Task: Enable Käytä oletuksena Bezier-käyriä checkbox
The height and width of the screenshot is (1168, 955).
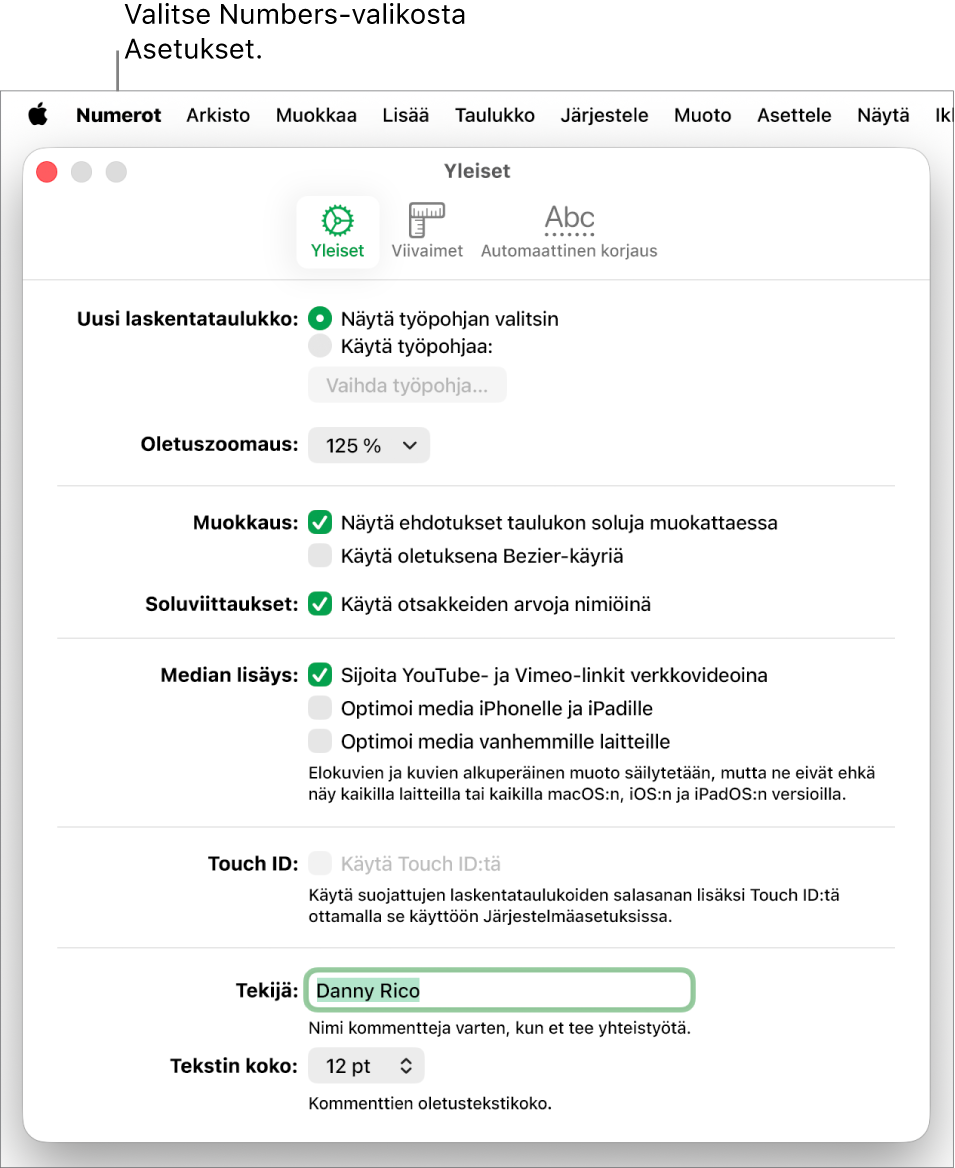Action: [x=320, y=556]
